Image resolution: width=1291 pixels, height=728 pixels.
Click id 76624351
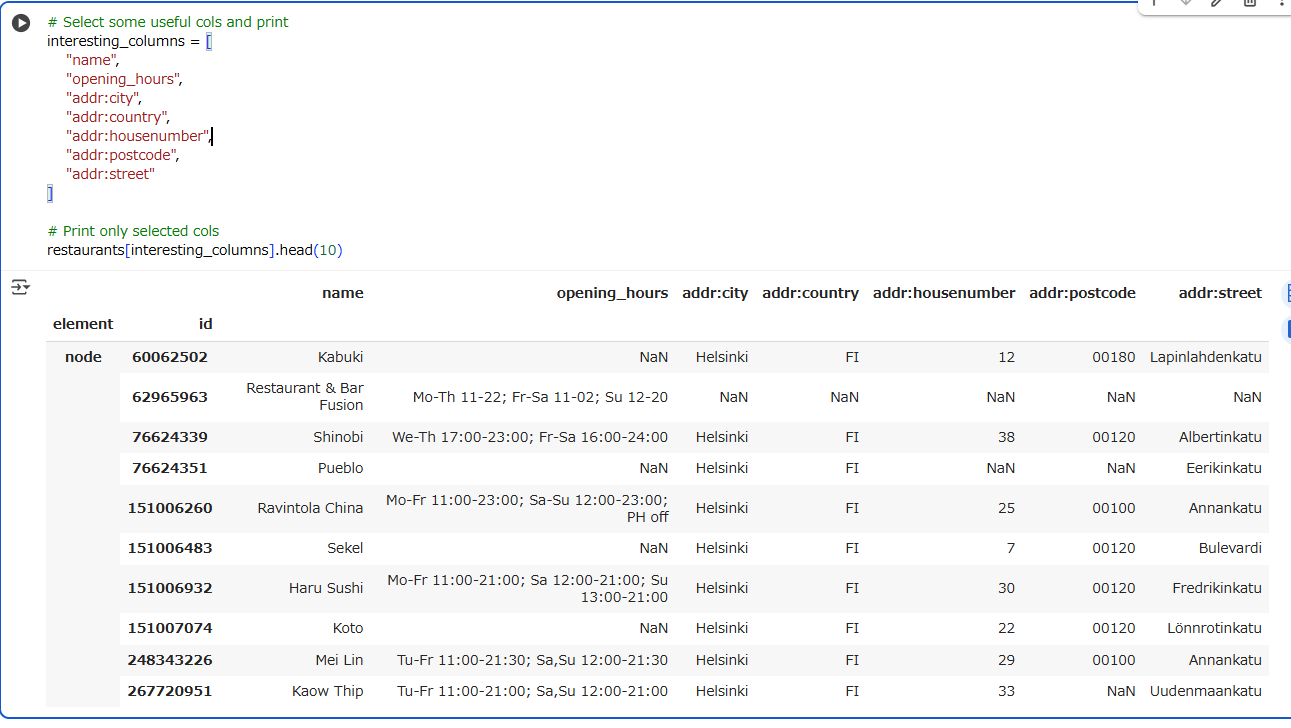tap(170, 468)
